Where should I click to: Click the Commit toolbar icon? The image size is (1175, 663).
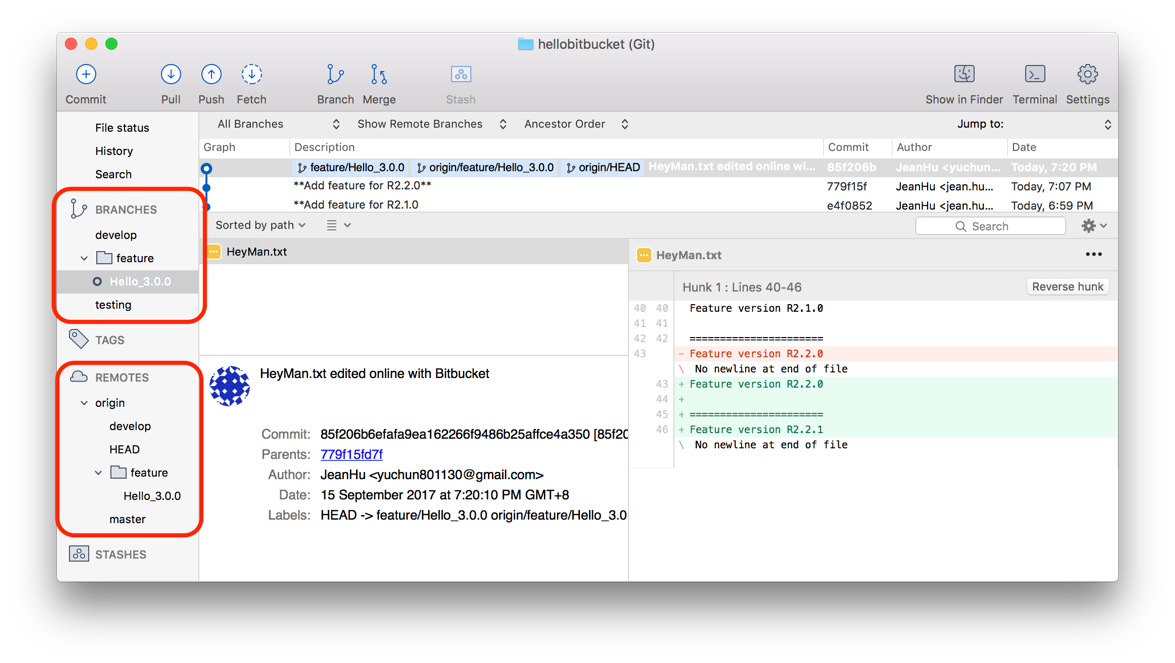[85, 74]
